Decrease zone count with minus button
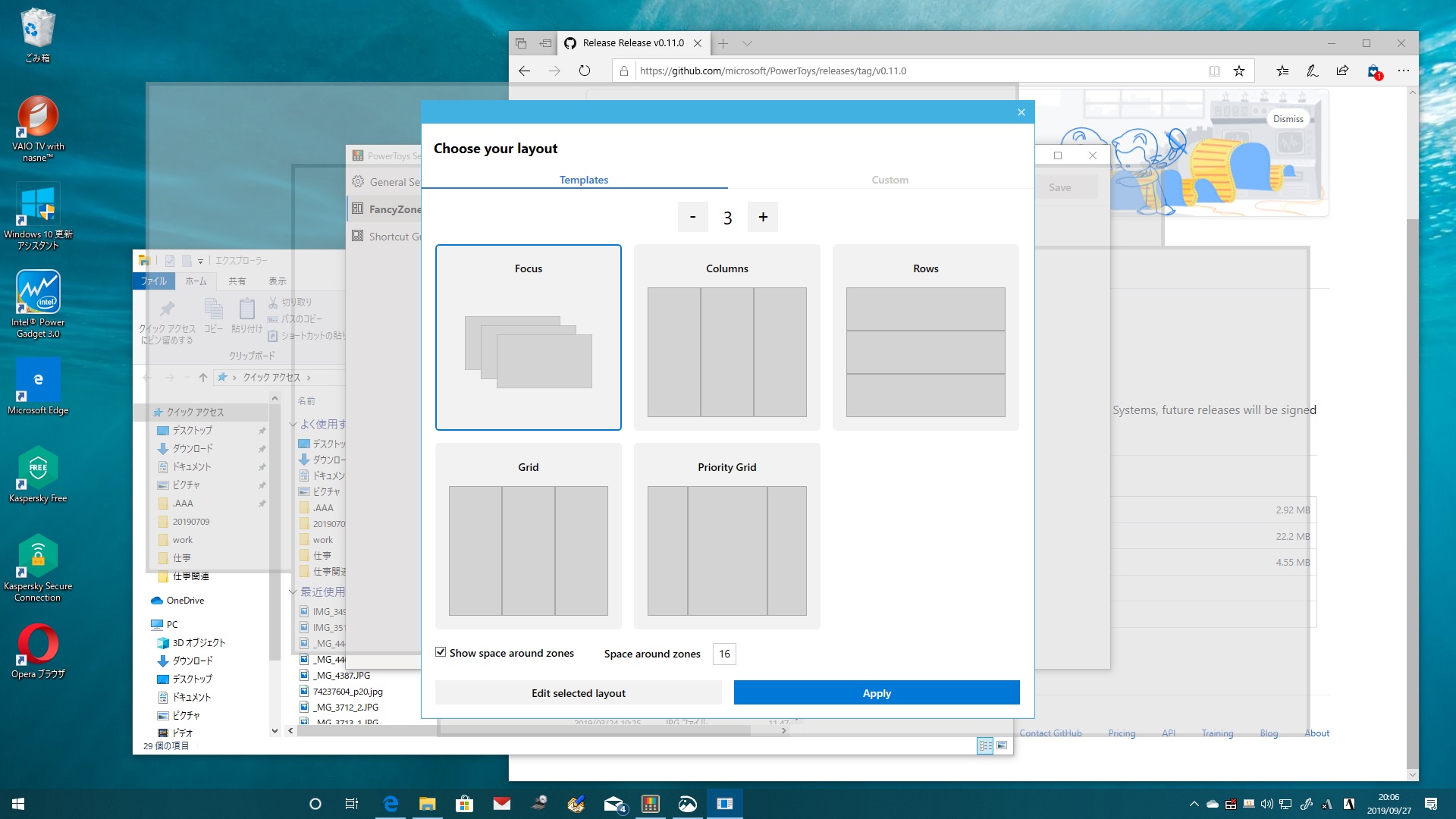Image resolution: width=1456 pixels, height=819 pixels. tap(692, 217)
